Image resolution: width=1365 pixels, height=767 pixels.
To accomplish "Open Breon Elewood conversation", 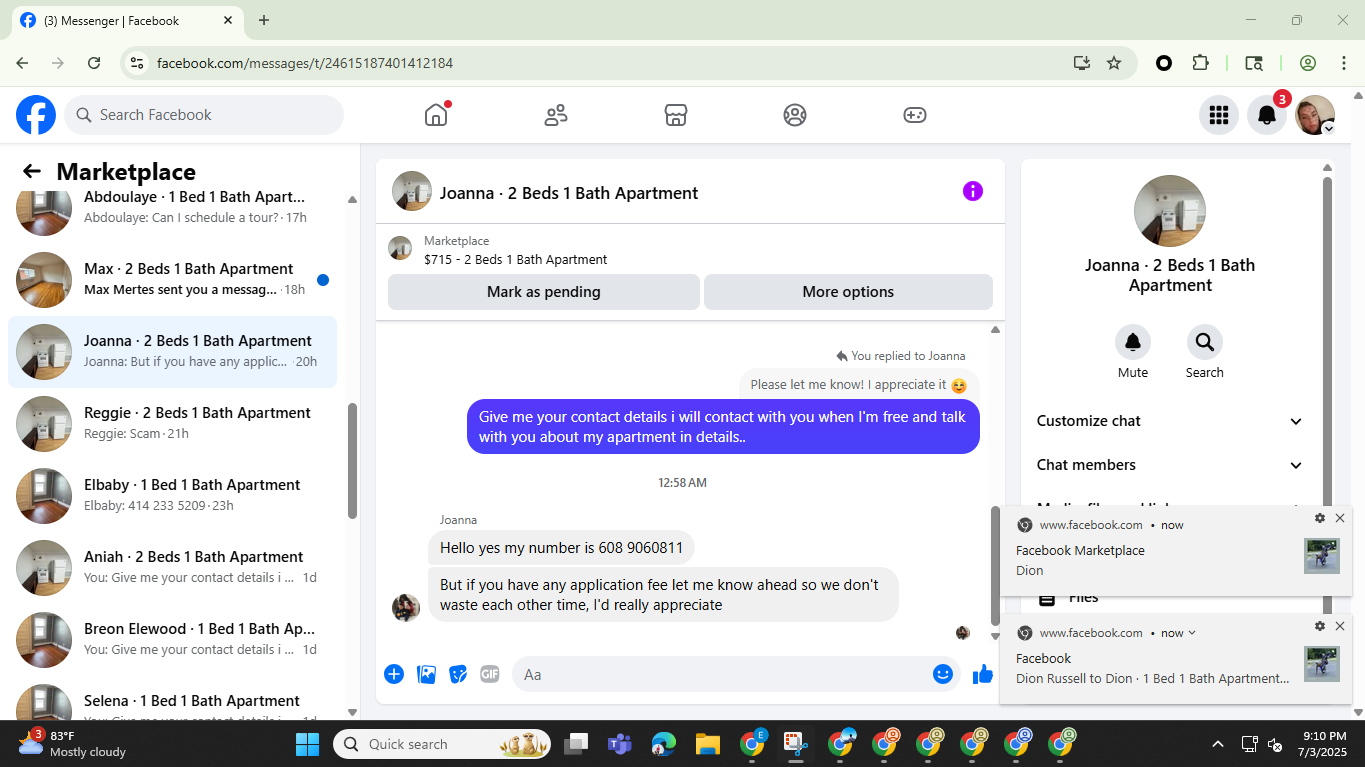I will 172,639.
